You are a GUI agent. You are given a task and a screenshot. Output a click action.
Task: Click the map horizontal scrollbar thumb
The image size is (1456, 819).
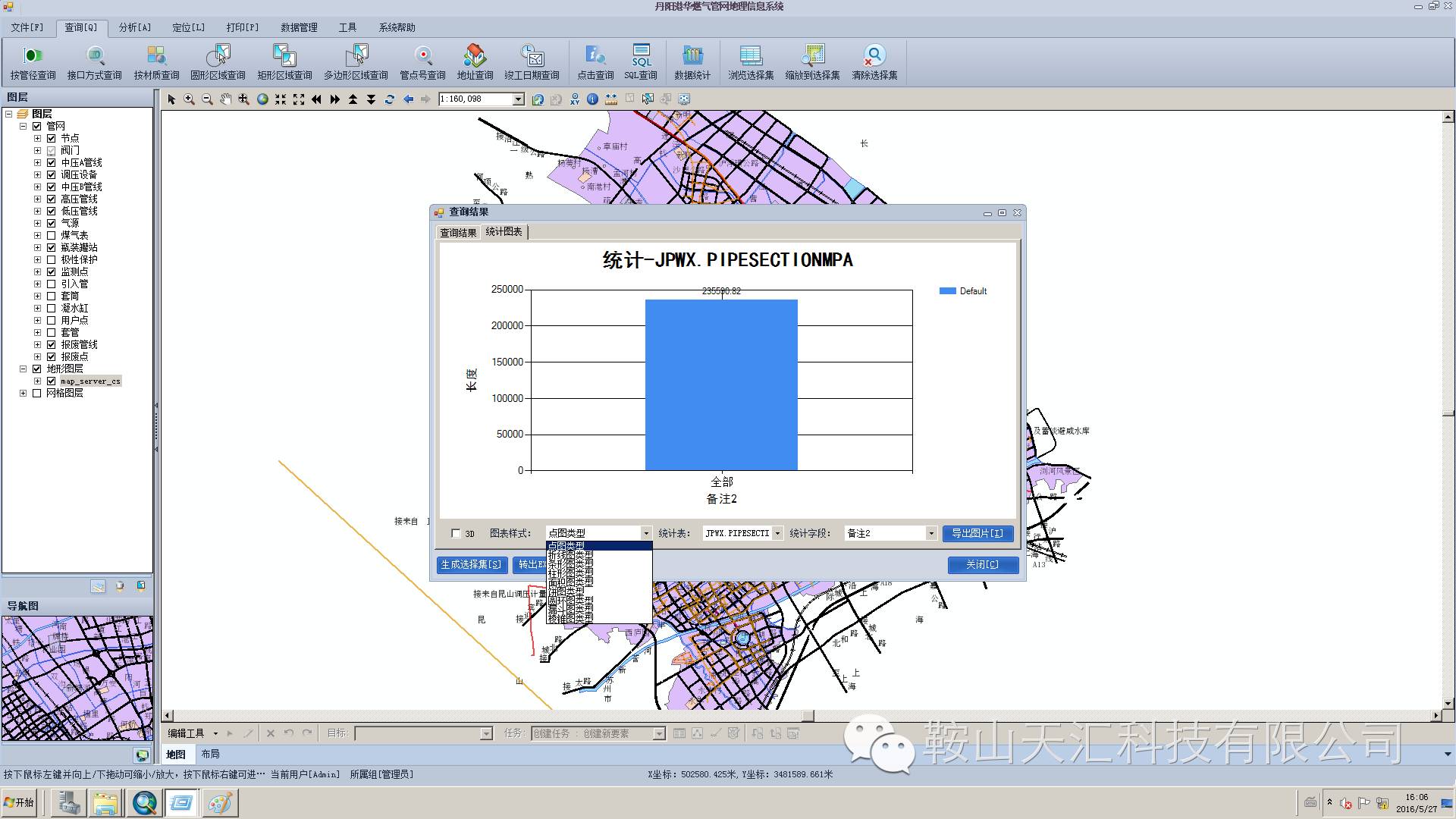coord(808,715)
